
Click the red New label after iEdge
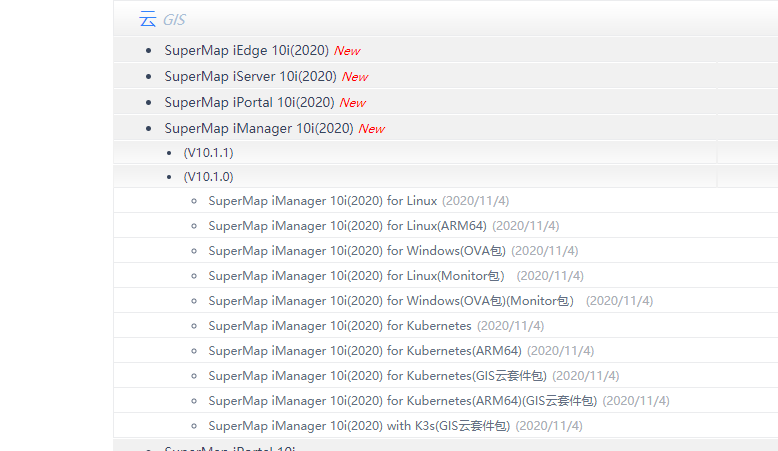(347, 51)
